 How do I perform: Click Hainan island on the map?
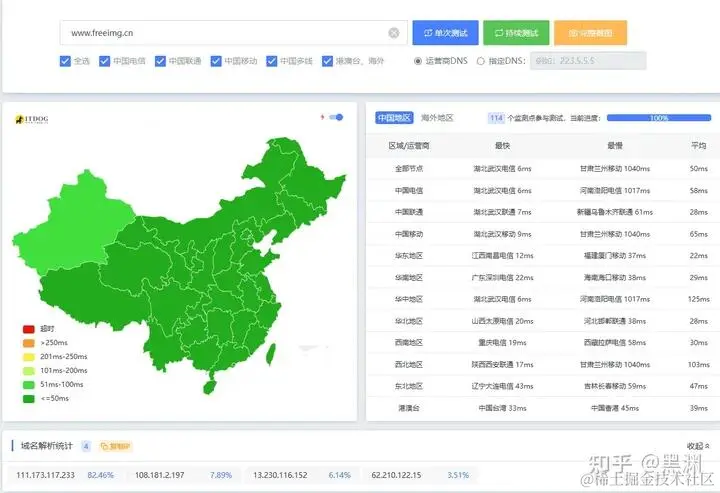click(209, 387)
